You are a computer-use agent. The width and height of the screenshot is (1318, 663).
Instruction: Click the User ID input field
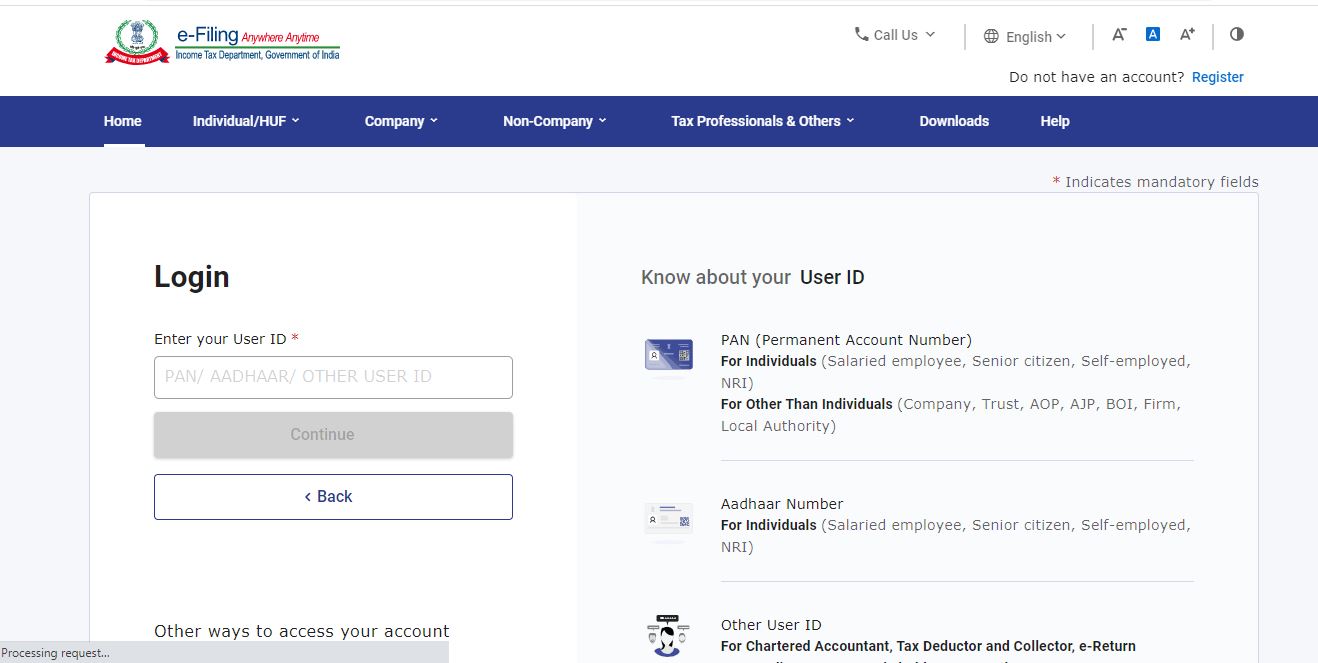(333, 377)
